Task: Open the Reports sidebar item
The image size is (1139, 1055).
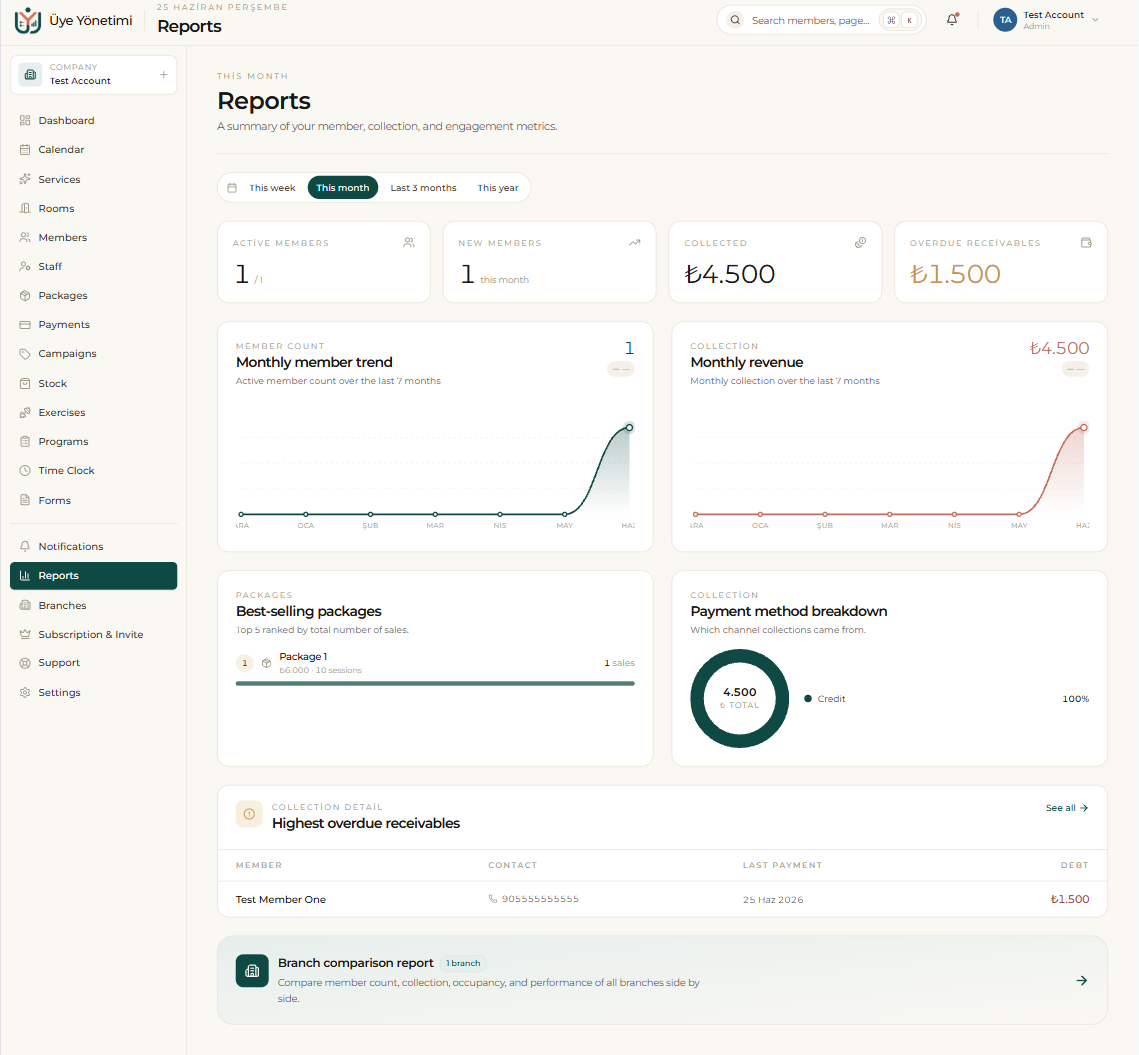Action: [x=94, y=575]
